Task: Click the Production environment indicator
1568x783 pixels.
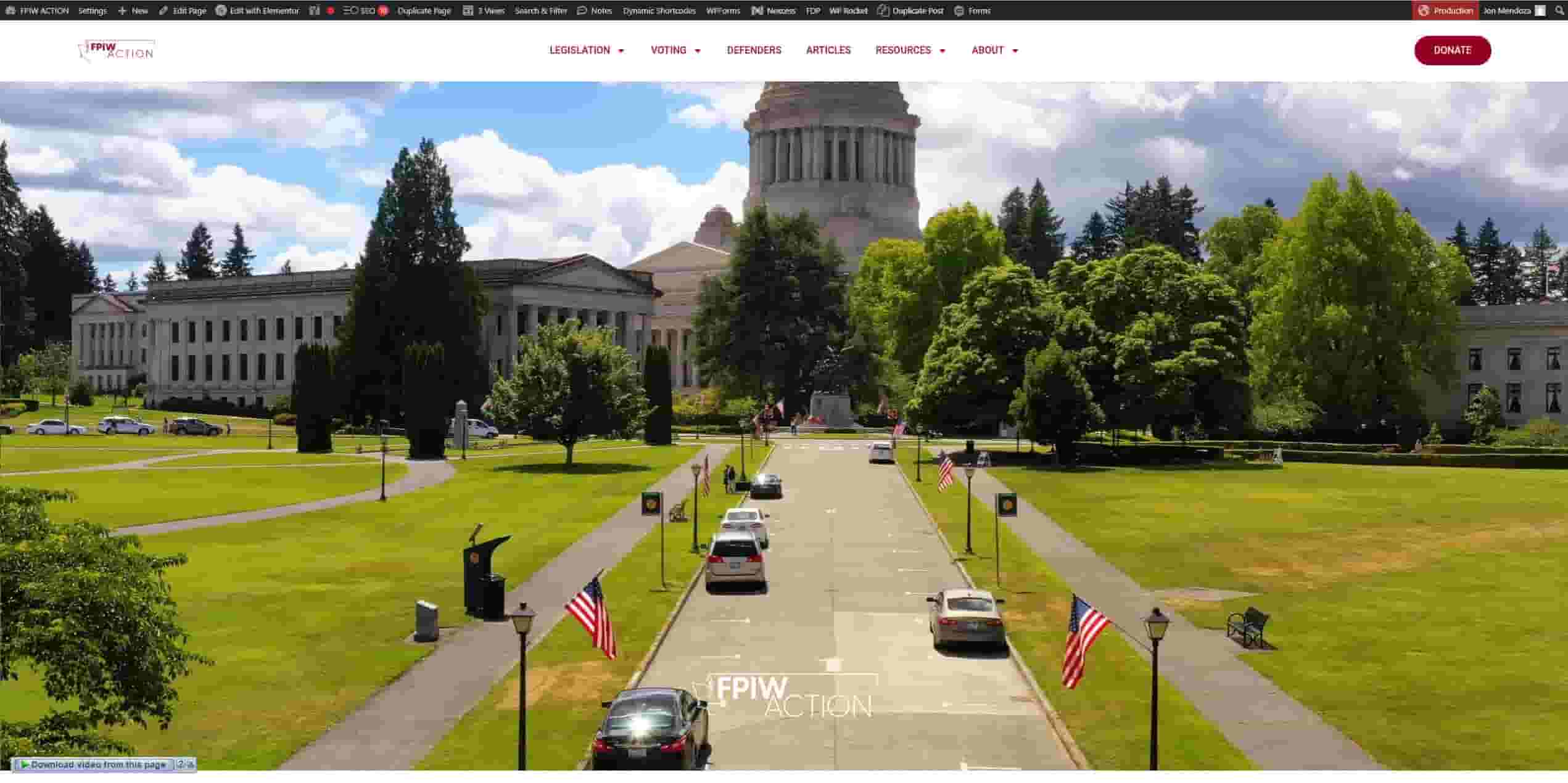Action: 1445,10
